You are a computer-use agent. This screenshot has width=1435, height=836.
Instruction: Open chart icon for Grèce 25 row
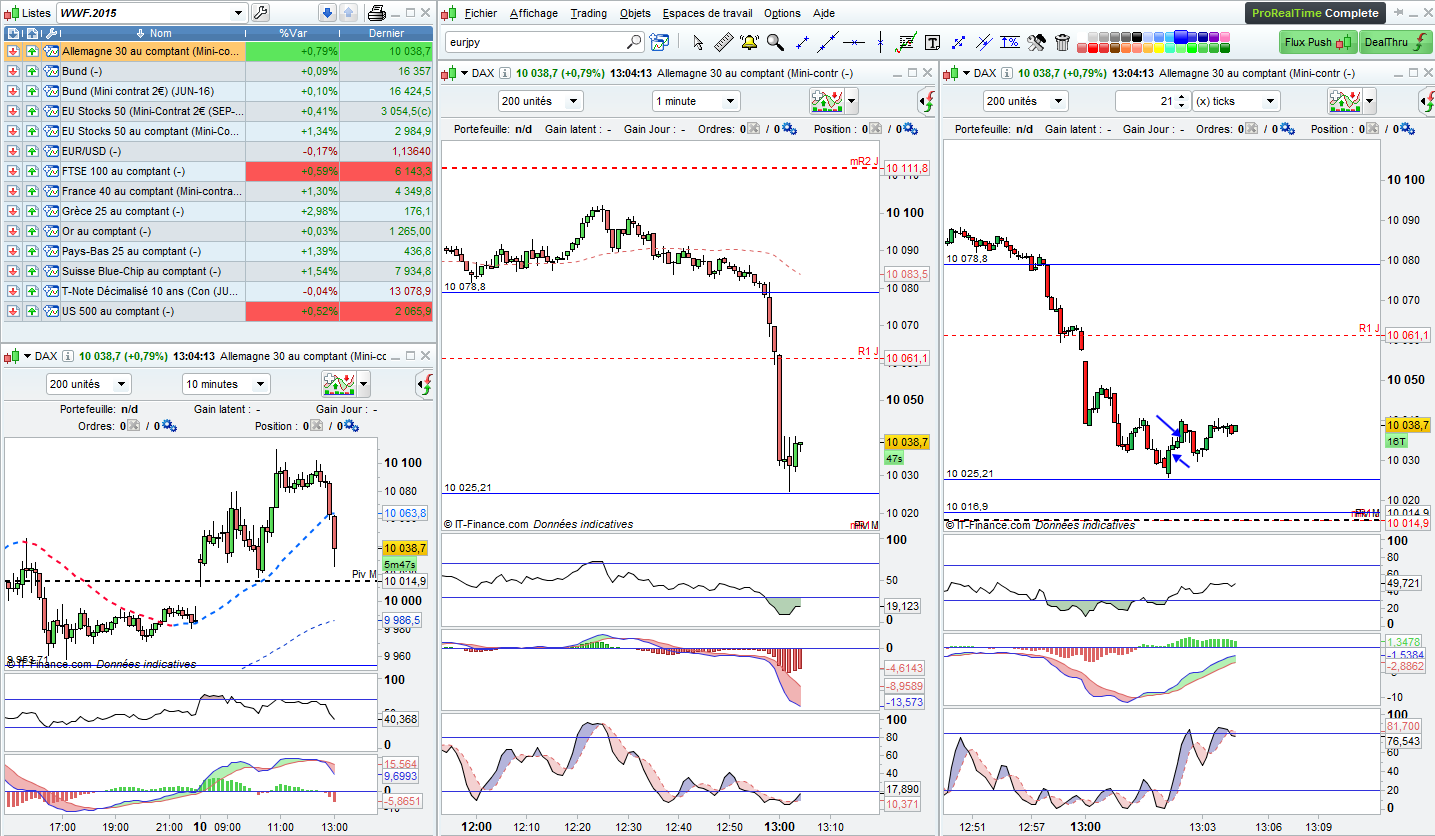(52, 211)
